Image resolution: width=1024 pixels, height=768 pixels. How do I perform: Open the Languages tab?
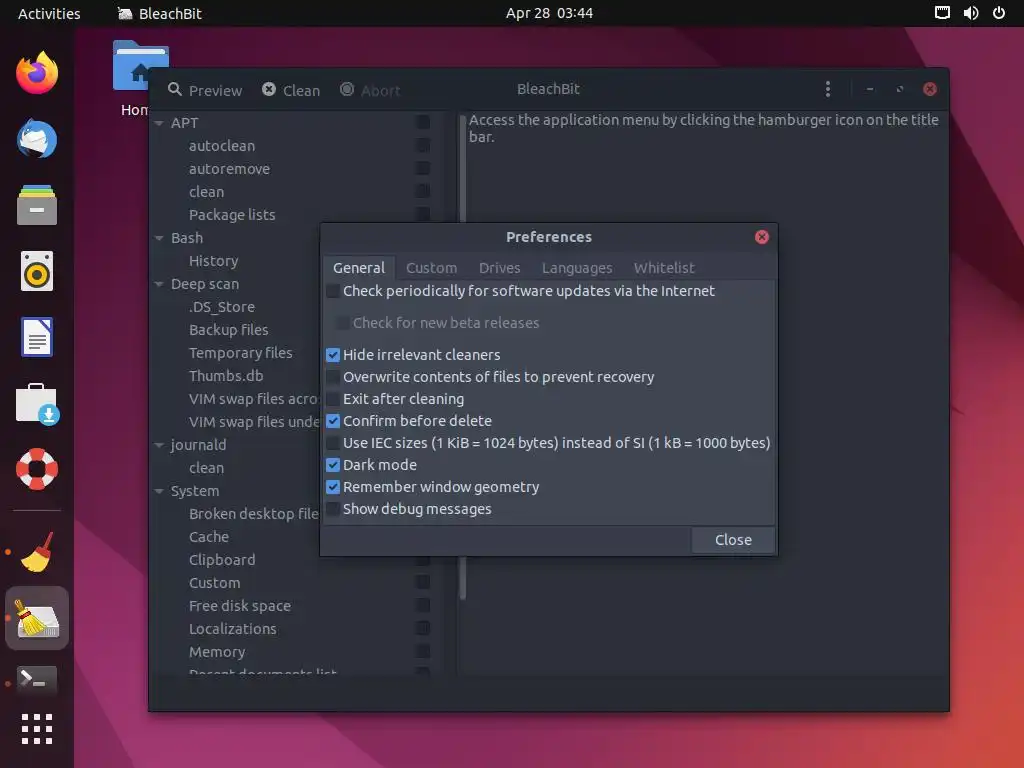[577, 268]
